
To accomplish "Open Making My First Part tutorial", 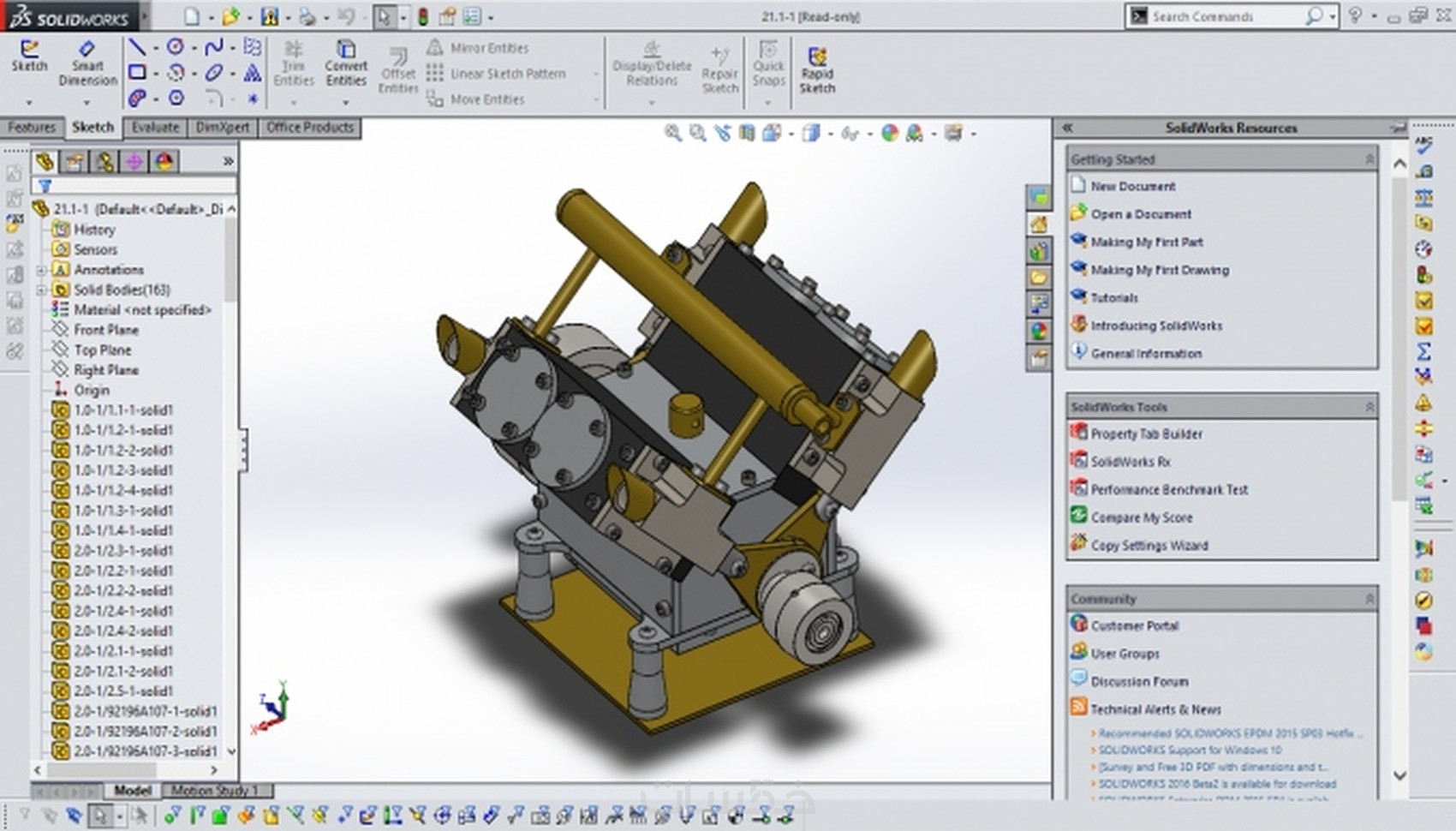I will (x=1147, y=242).
